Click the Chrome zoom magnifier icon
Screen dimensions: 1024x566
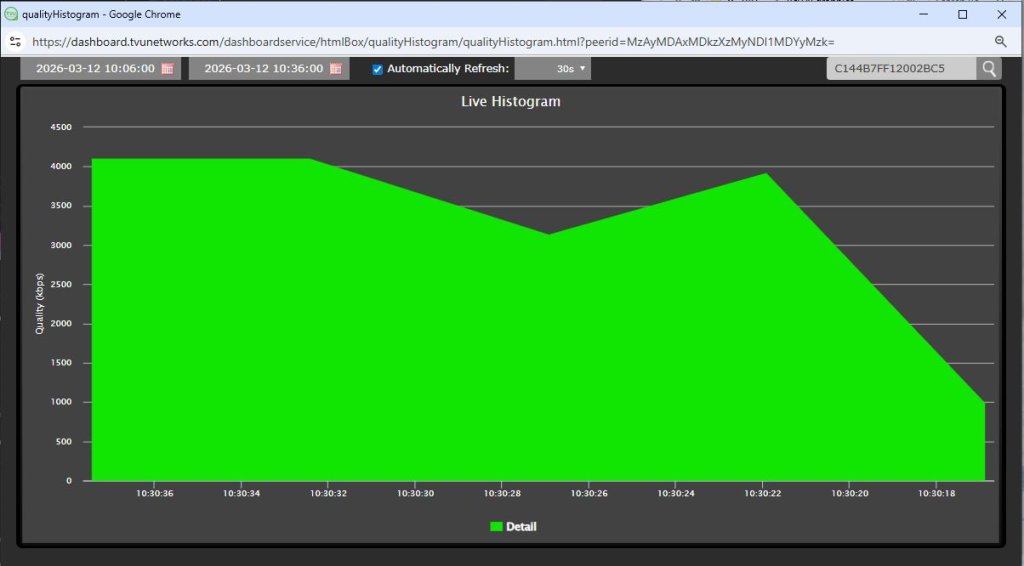click(1000, 42)
